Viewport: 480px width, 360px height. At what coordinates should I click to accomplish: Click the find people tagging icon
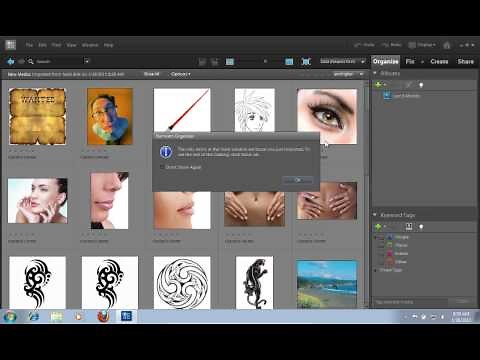pyautogui.click(x=409, y=227)
